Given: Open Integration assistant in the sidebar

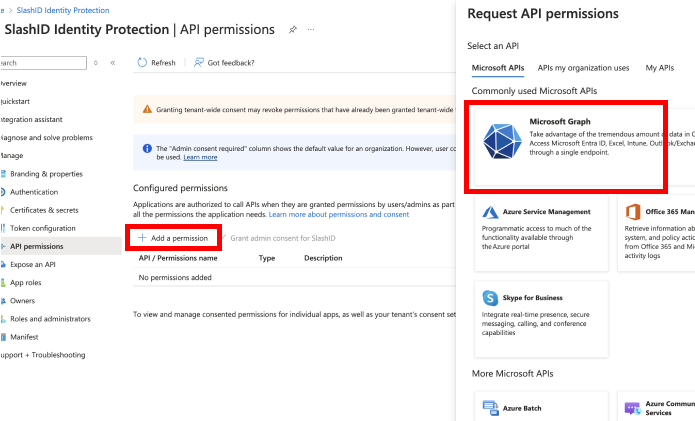Looking at the screenshot, I should (x=31, y=120).
